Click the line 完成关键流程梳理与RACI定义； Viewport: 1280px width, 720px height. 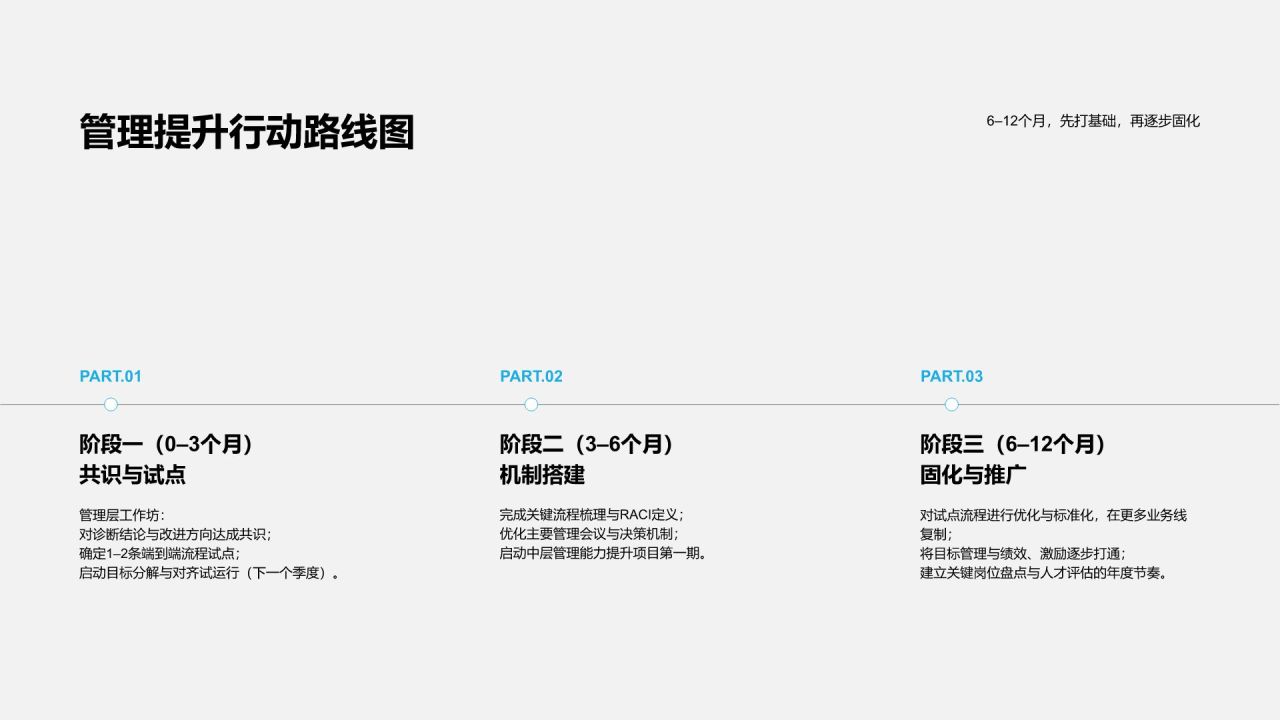[592, 515]
